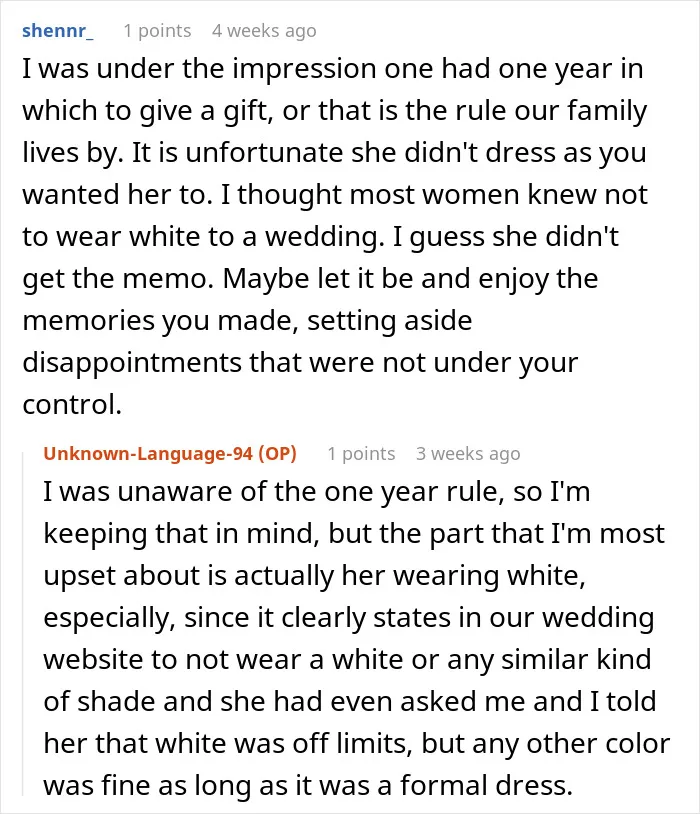Click line starting "website to not wear a white"

point(347,660)
